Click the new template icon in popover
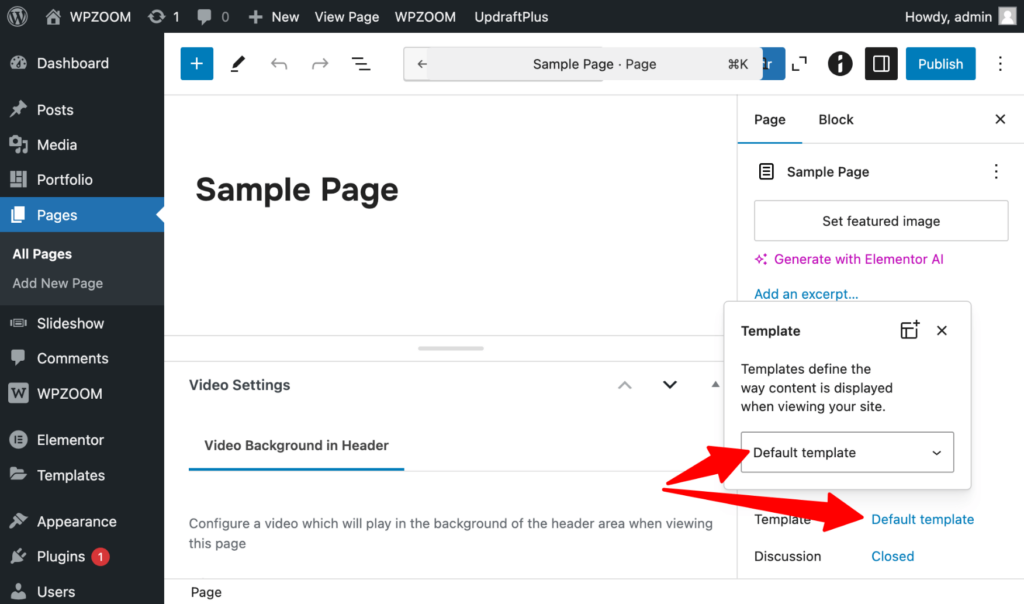Screen dimensions: 1024x604 click(x=909, y=331)
